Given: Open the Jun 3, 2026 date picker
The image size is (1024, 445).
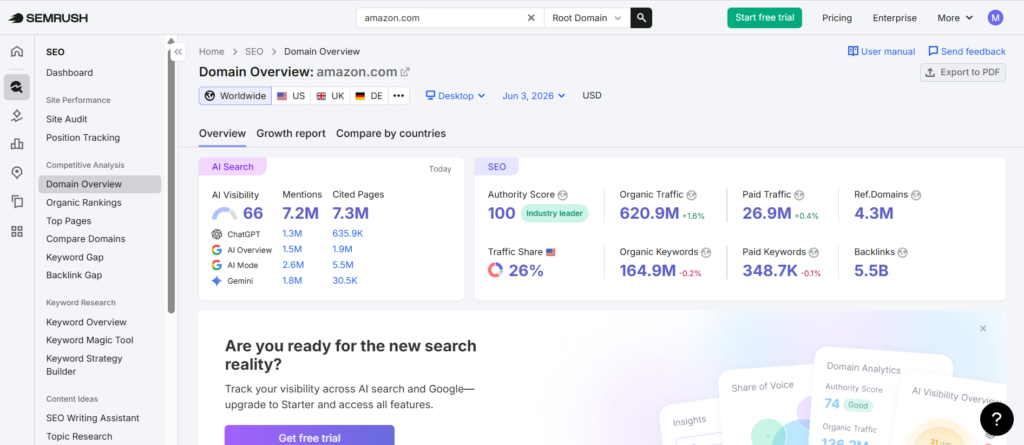Looking at the screenshot, I should point(534,96).
